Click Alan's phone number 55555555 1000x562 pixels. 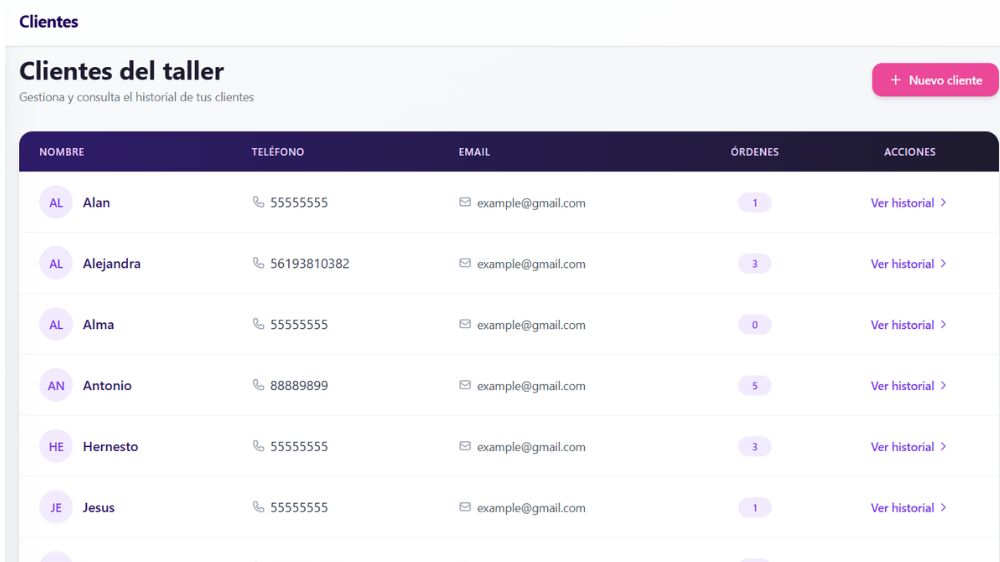(298, 203)
